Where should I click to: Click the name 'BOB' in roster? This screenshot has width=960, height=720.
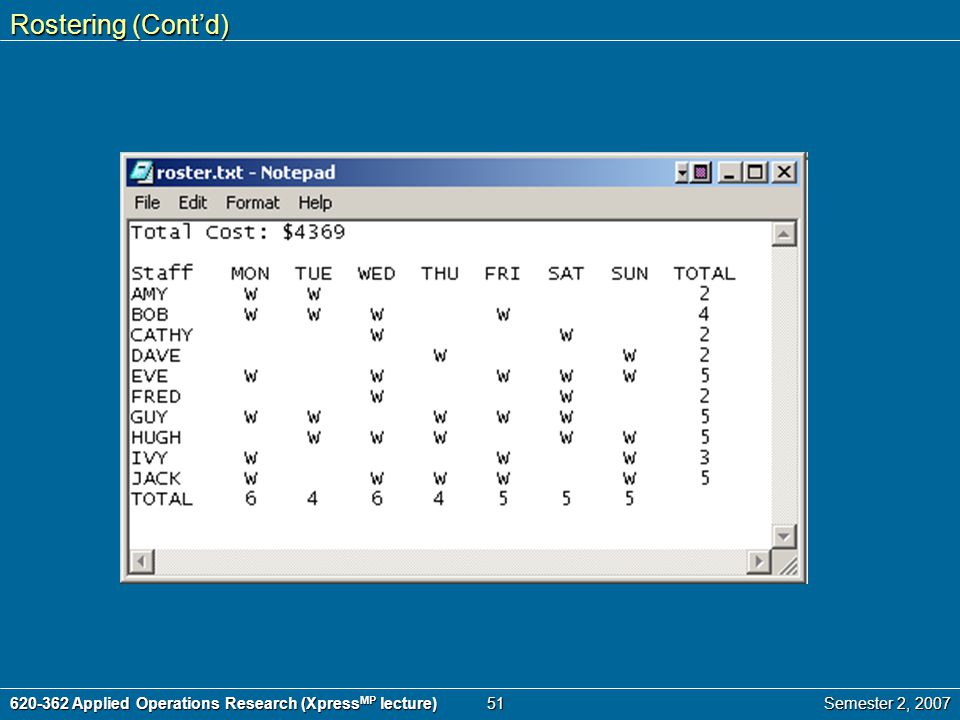point(149,315)
